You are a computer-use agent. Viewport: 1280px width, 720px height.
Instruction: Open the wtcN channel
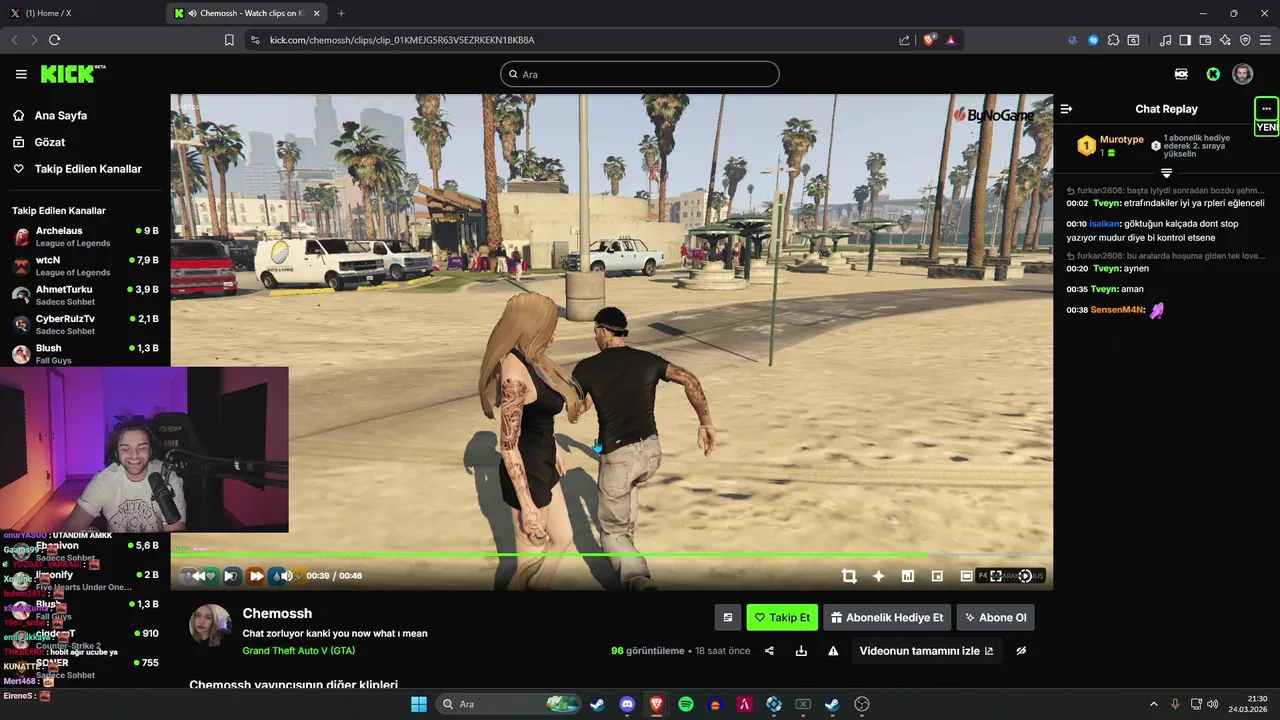[85, 266]
